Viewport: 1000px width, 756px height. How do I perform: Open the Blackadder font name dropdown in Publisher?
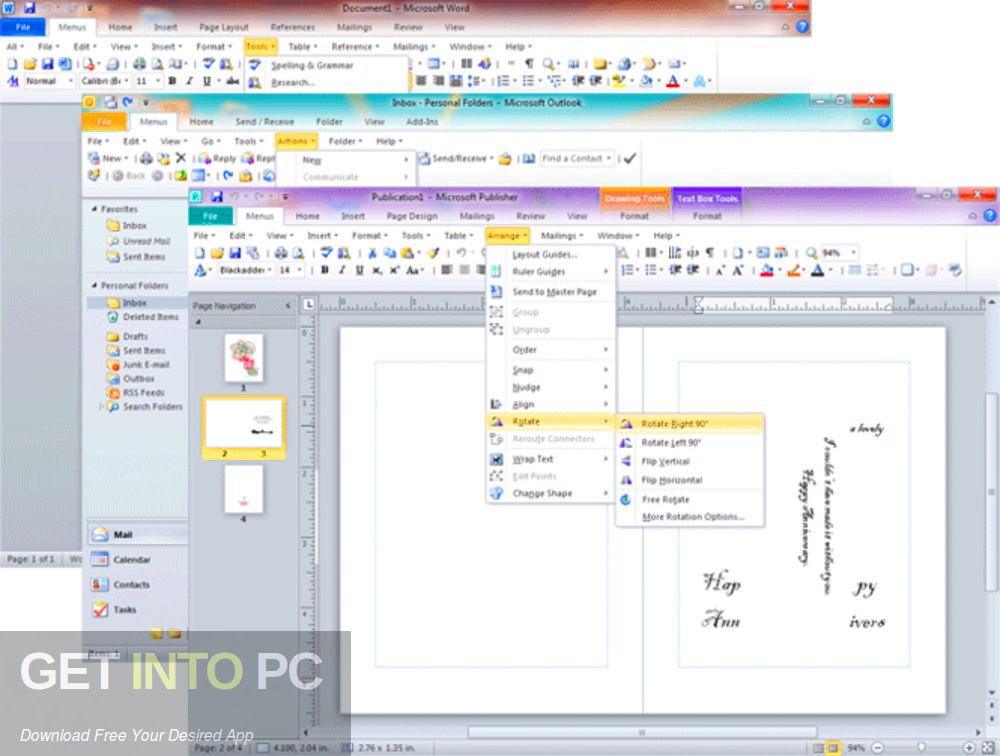pos(270,270)
